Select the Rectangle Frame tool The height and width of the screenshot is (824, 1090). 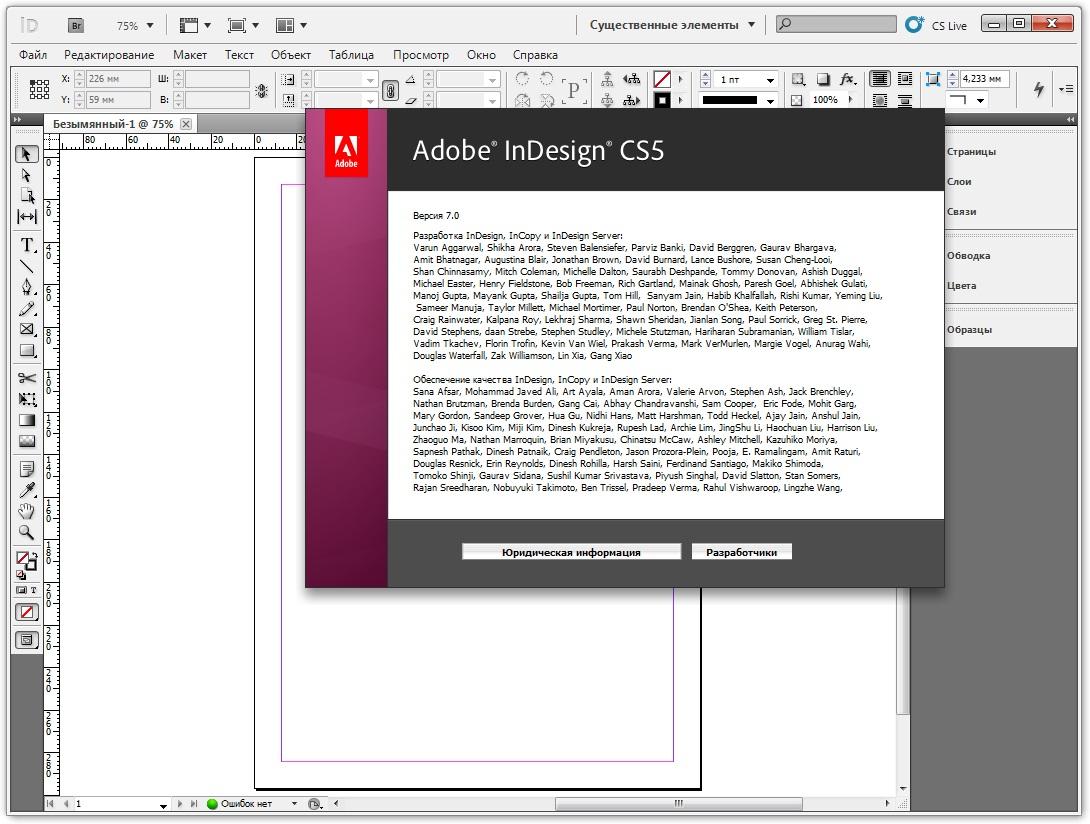click(x=26, y=329)
